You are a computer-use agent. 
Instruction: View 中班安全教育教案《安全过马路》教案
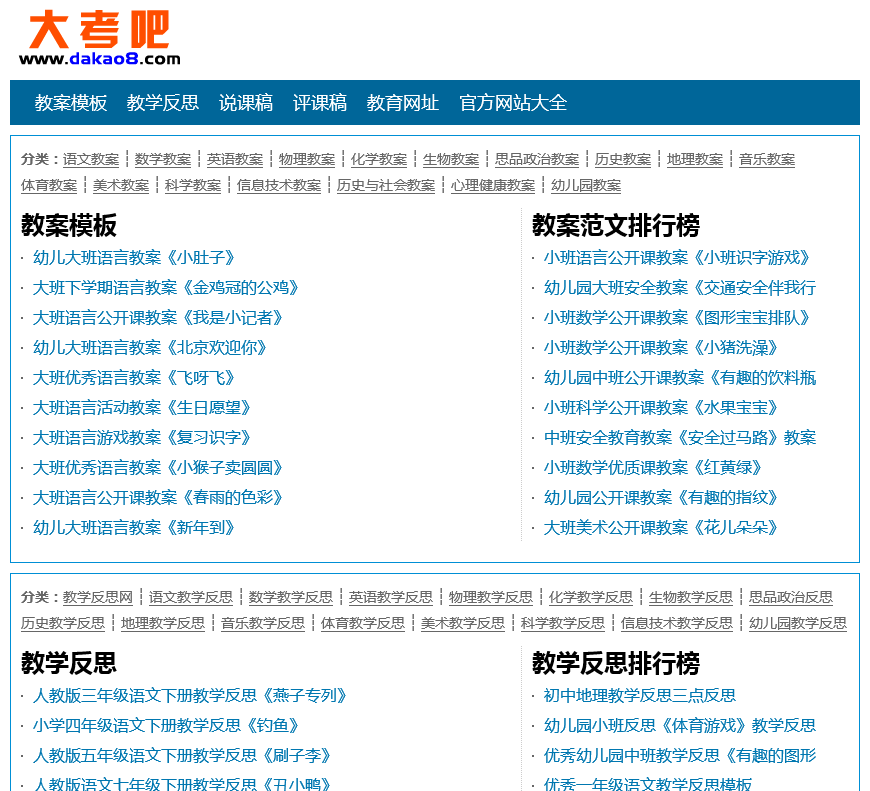tap(680, 437)
